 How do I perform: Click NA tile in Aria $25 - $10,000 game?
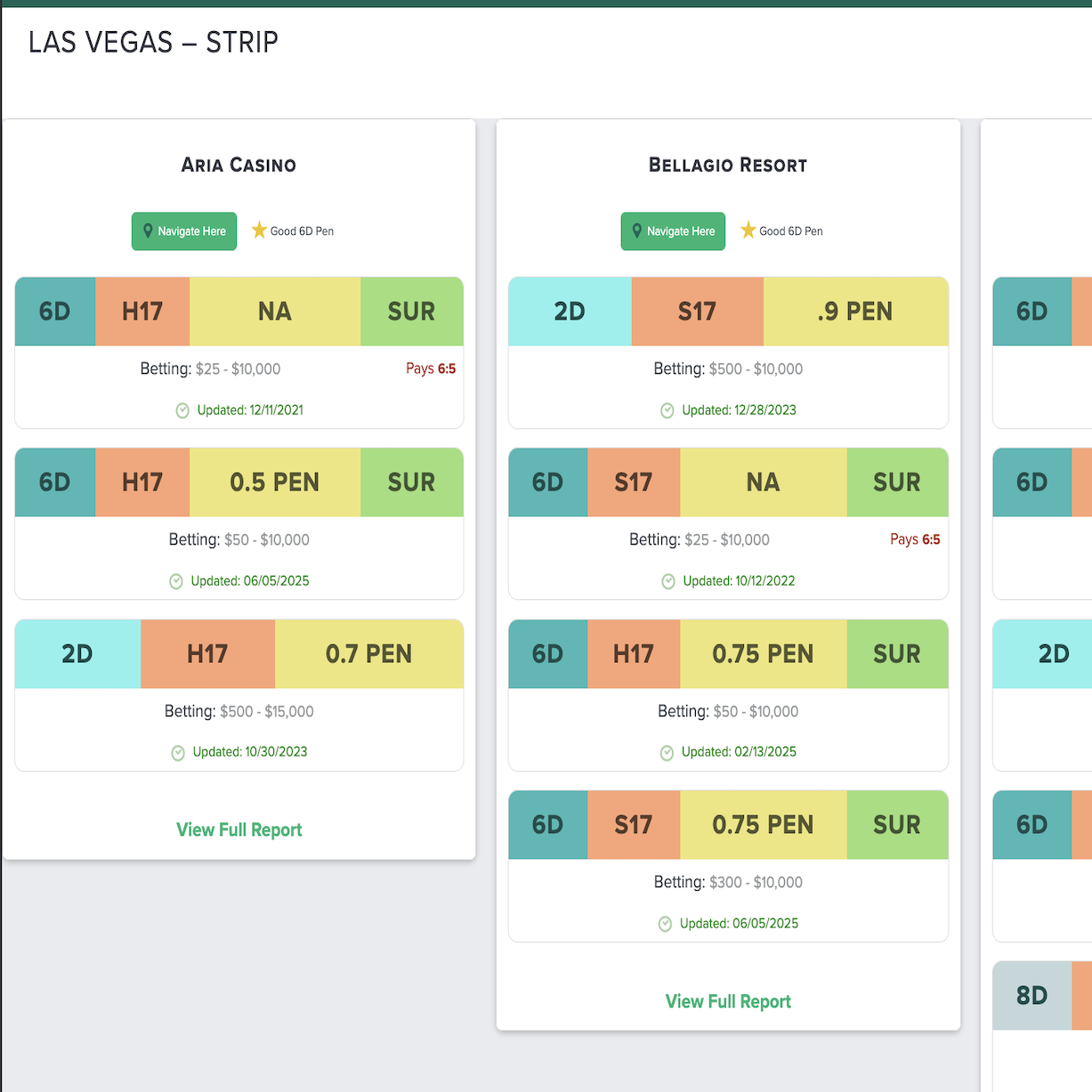click(x=275, y=311)
